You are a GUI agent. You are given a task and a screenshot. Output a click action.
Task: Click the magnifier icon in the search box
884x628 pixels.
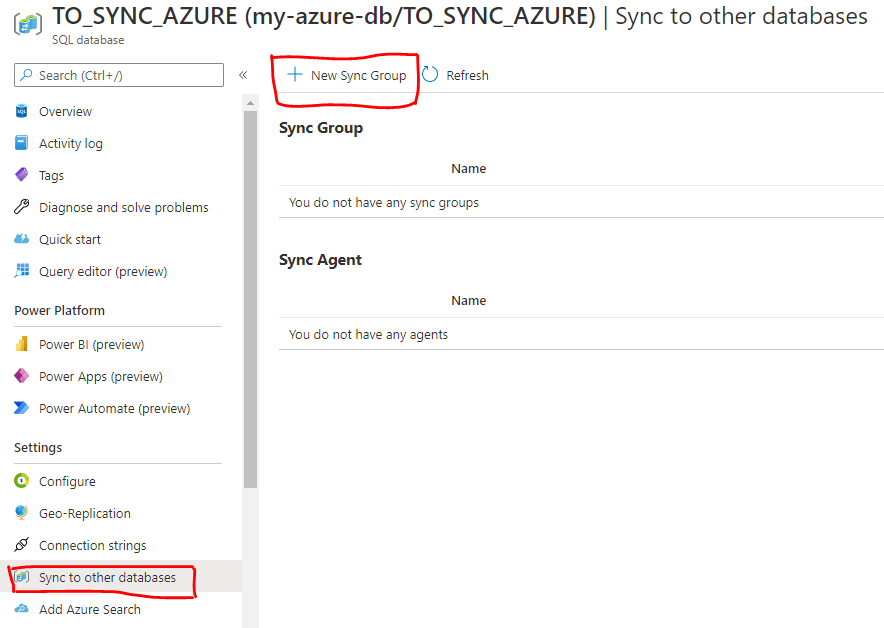point(26,75)
